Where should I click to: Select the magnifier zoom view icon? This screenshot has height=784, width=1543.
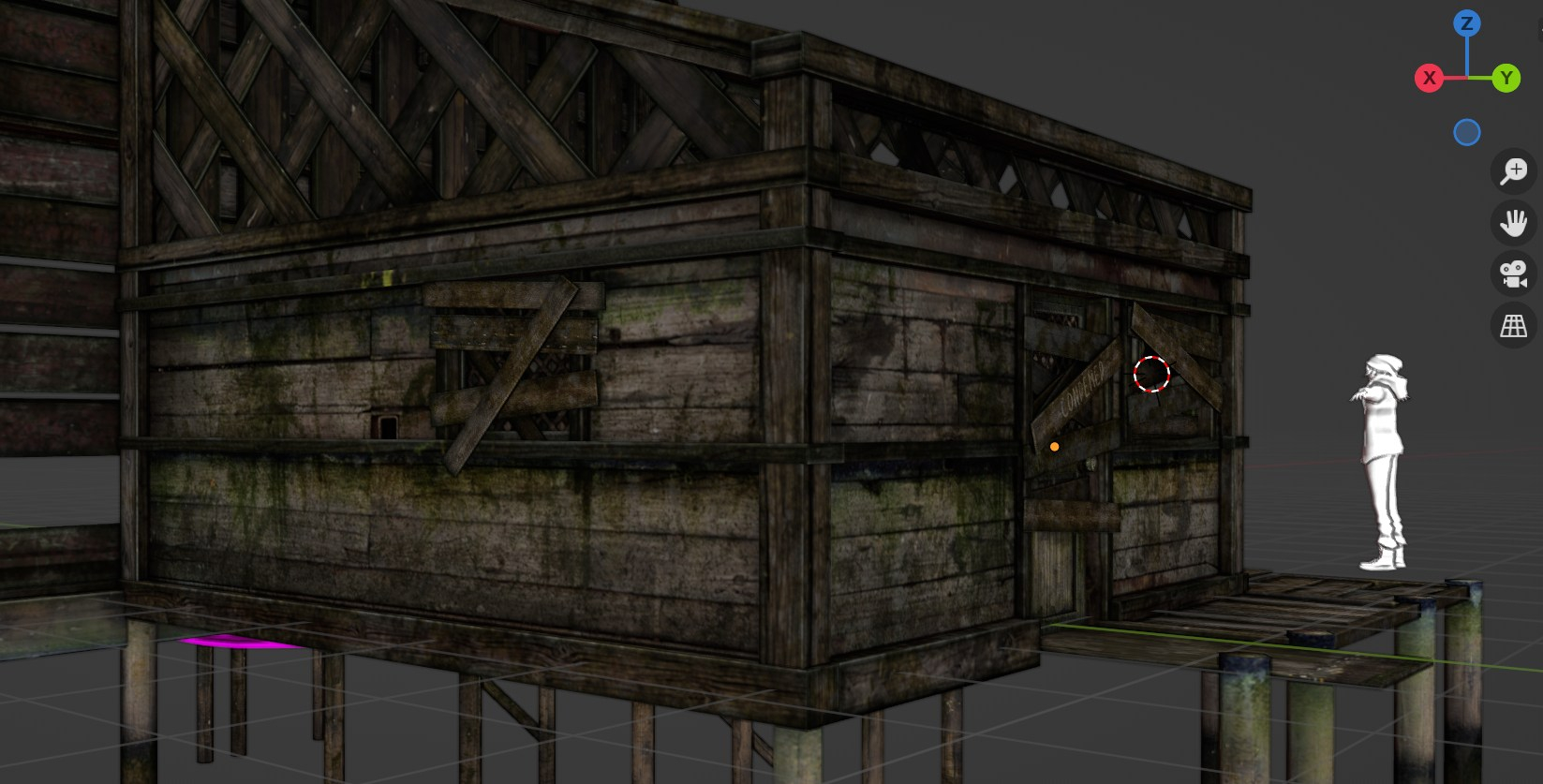click(x=1513, y=171)
